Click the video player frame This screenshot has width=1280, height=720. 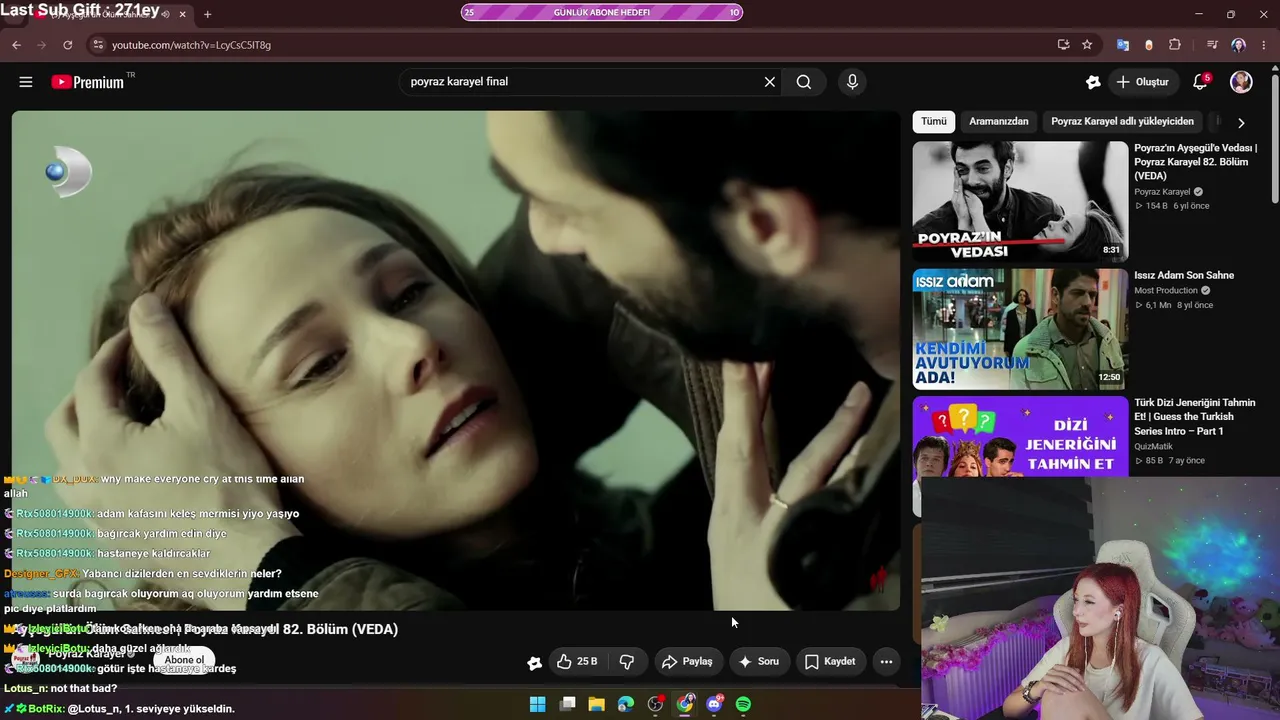pyautogui.click(x=456, y=360)
